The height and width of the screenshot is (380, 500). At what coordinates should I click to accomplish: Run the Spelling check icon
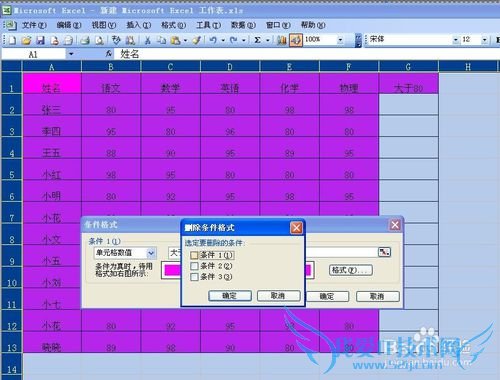click(x=116, y=40)
